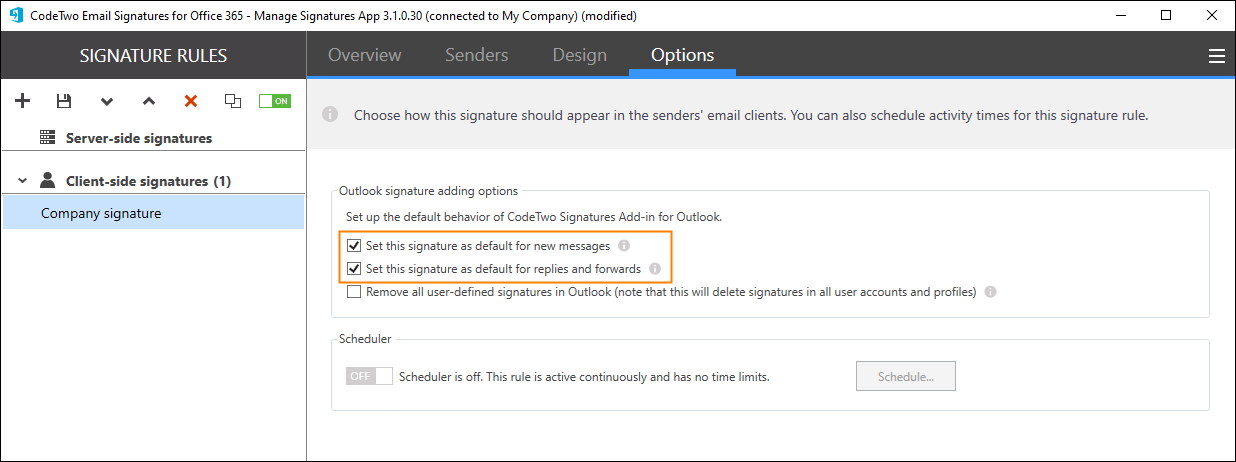Save signature rules using the floppy disk icon

(64, 101)
